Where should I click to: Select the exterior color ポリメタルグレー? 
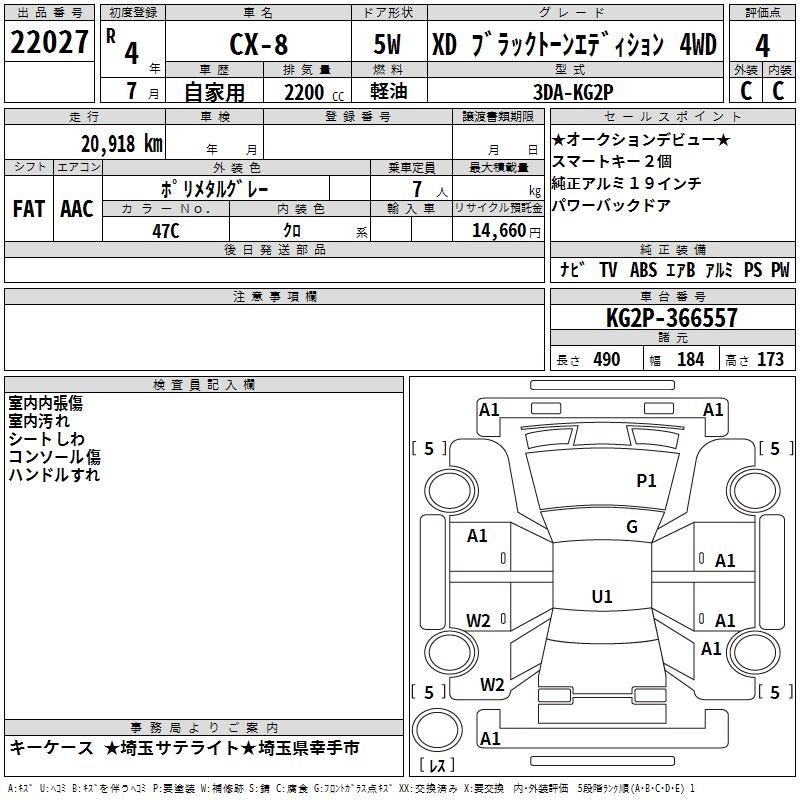pyautogui.click(x=214, y=189)
